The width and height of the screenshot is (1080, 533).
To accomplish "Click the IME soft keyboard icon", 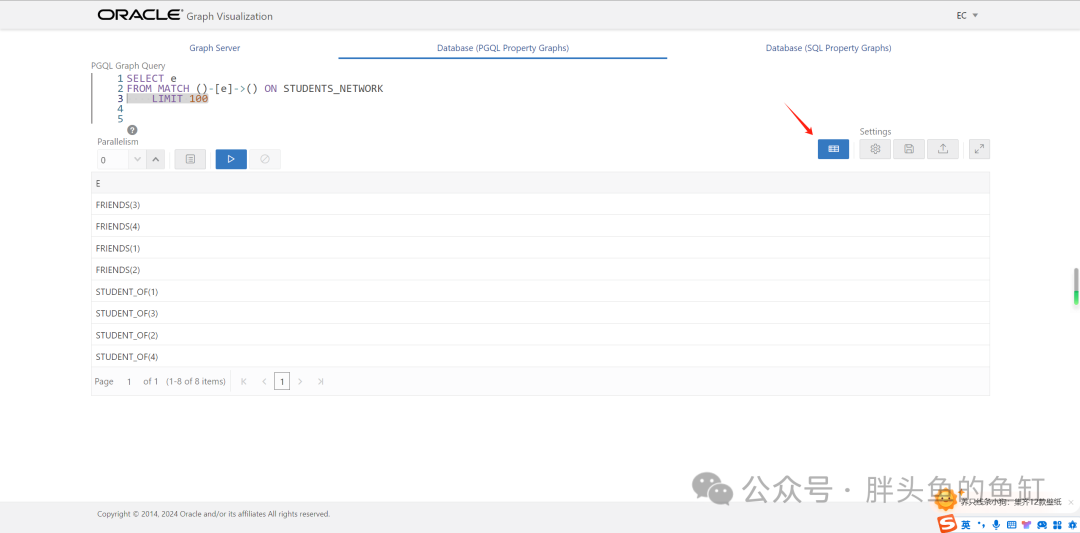I will click(x=1012, y=525).
